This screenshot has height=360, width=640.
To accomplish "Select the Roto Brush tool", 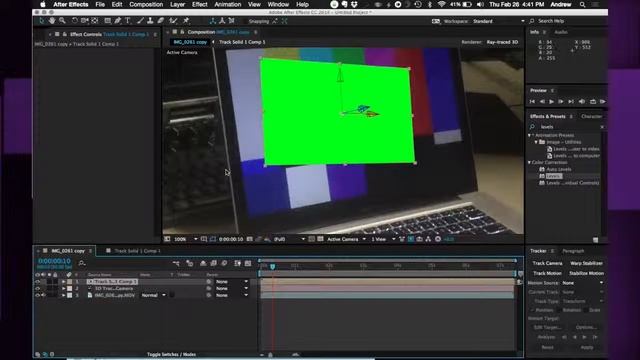I will point(173,20).
